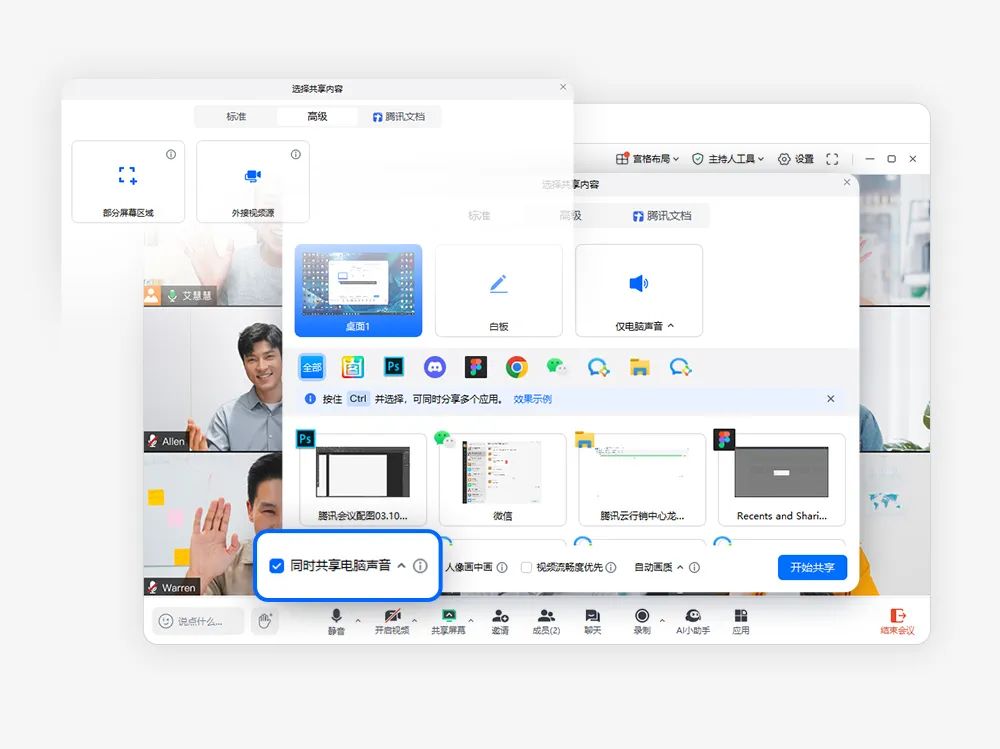Filter shared apps by Discord icon
1000x749 pixels.
pyautogui.click(x=435, y=367)
